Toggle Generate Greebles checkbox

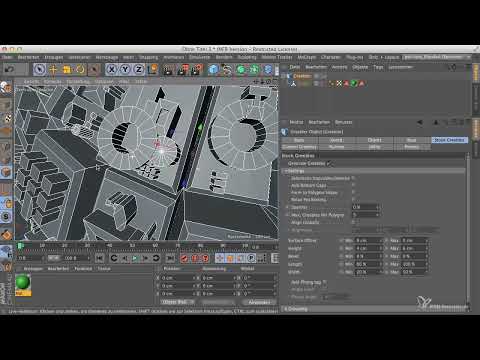pos(329,164)
